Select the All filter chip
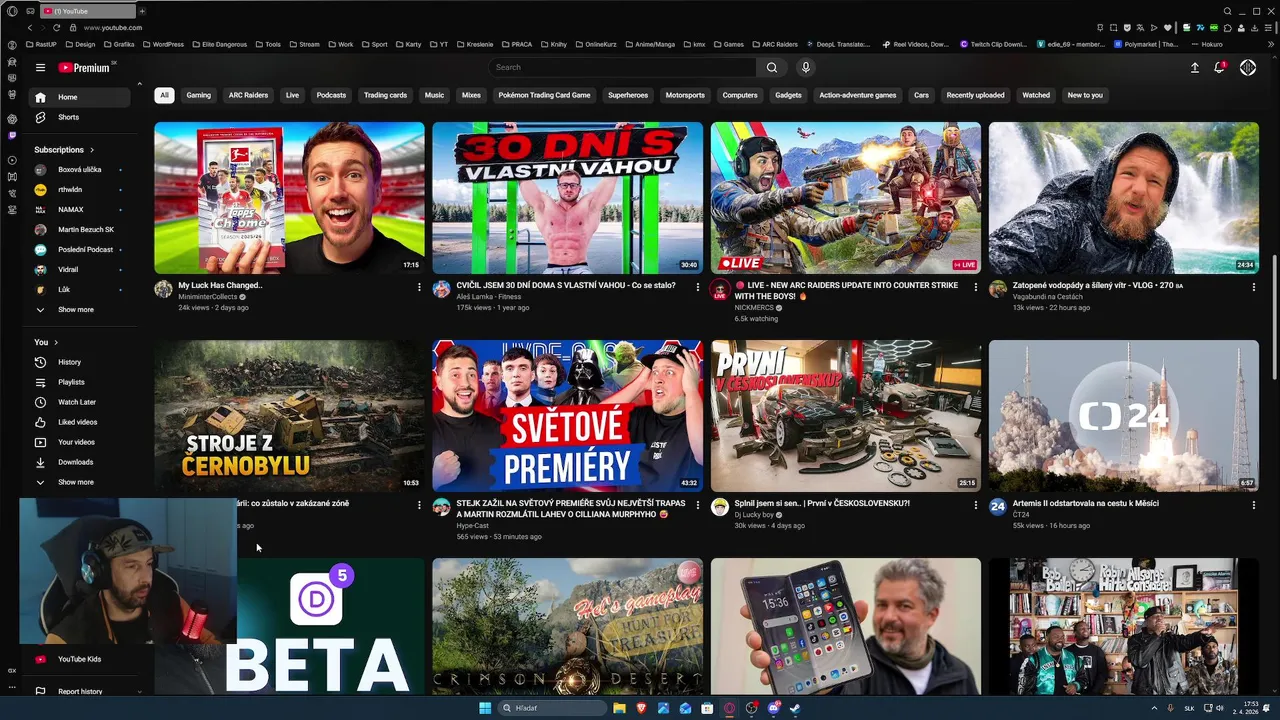 pos(164,95)
